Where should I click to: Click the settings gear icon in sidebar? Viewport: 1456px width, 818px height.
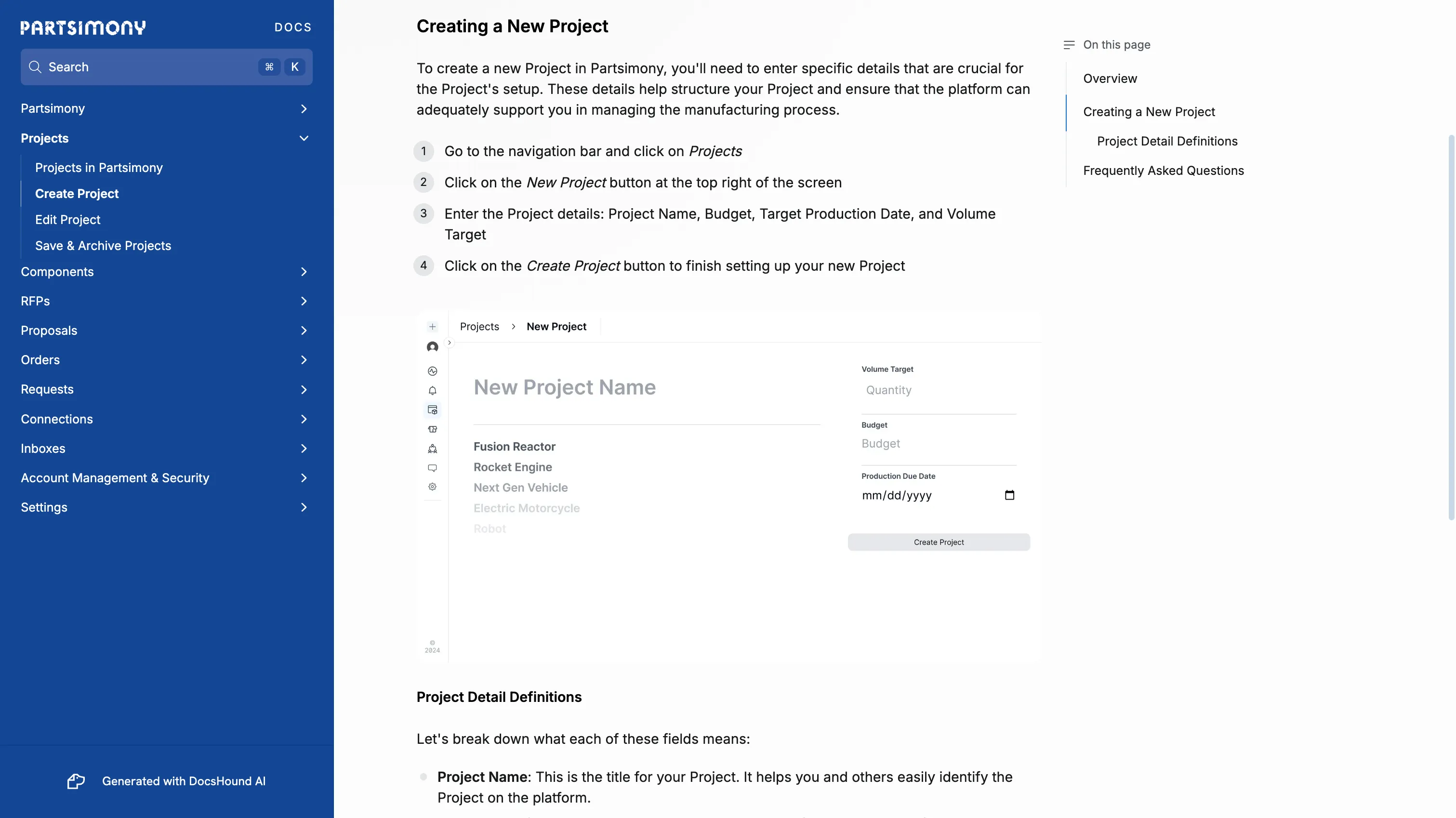[432, 487]
